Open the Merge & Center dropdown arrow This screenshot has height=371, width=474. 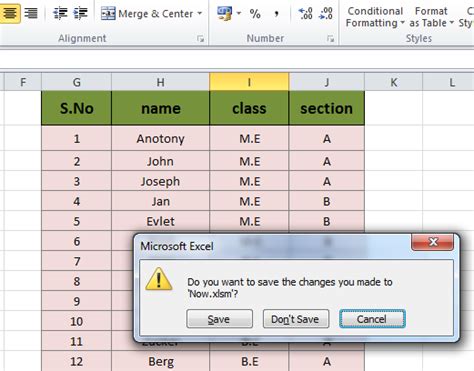pos(200,14)
